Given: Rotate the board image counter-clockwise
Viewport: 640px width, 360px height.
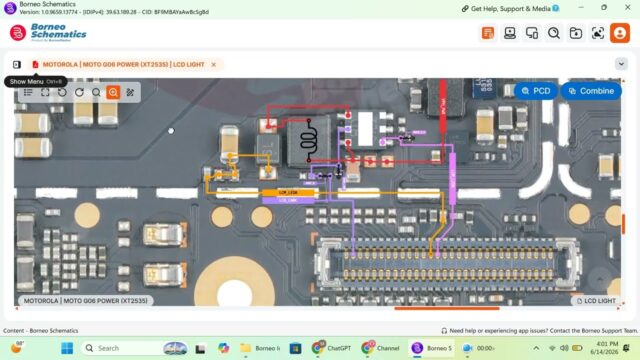Looking at the screenshot, I should coord(62,92).
